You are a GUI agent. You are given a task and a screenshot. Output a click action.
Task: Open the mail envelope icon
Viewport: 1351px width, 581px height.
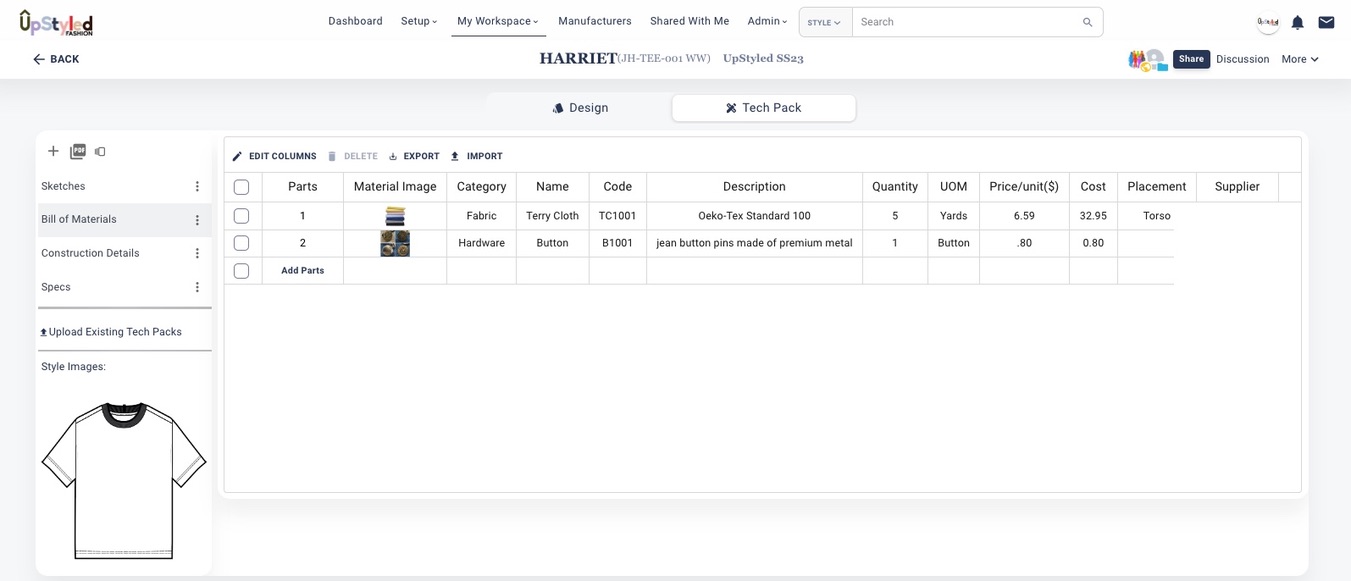coord(1326,22)
